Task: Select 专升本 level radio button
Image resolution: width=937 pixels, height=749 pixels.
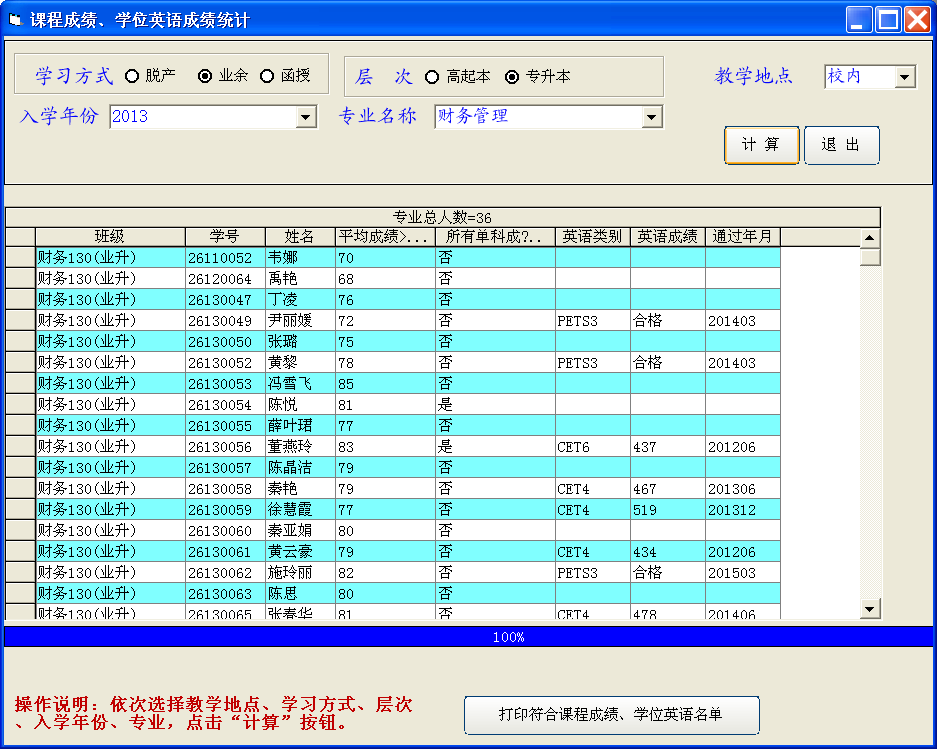Action: [x=512, y=77]
